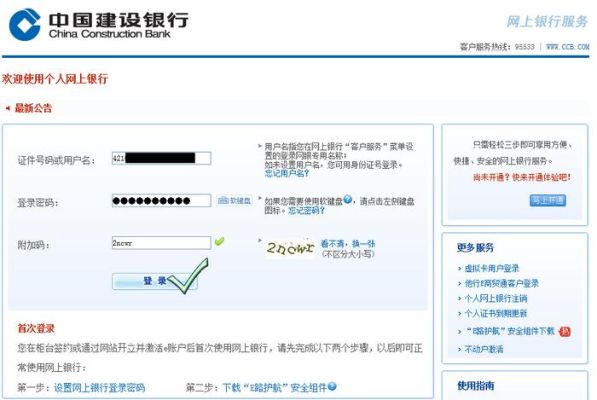Viewport: 597px width, 400px height.
Task: Click the 网上银行服务 header text
Action: pyautogui.click(x=547, y=22)
